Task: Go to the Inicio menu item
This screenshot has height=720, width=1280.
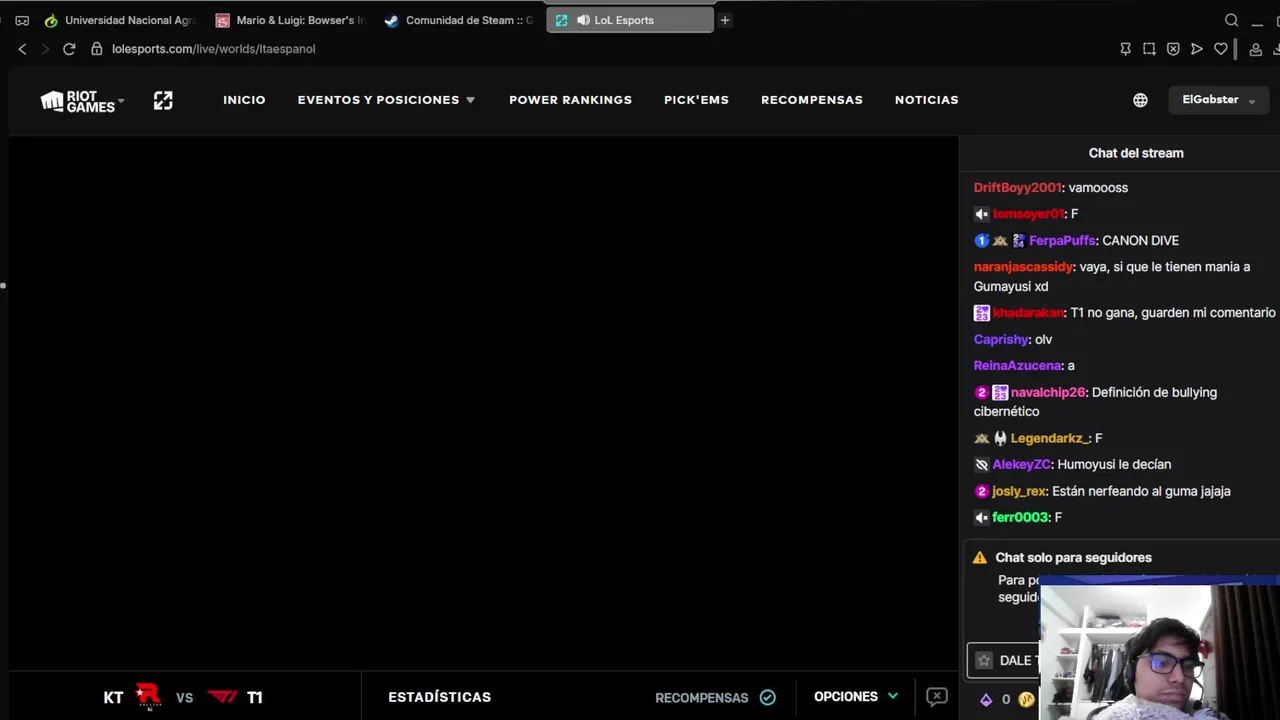Action: (x=244, y=100)
